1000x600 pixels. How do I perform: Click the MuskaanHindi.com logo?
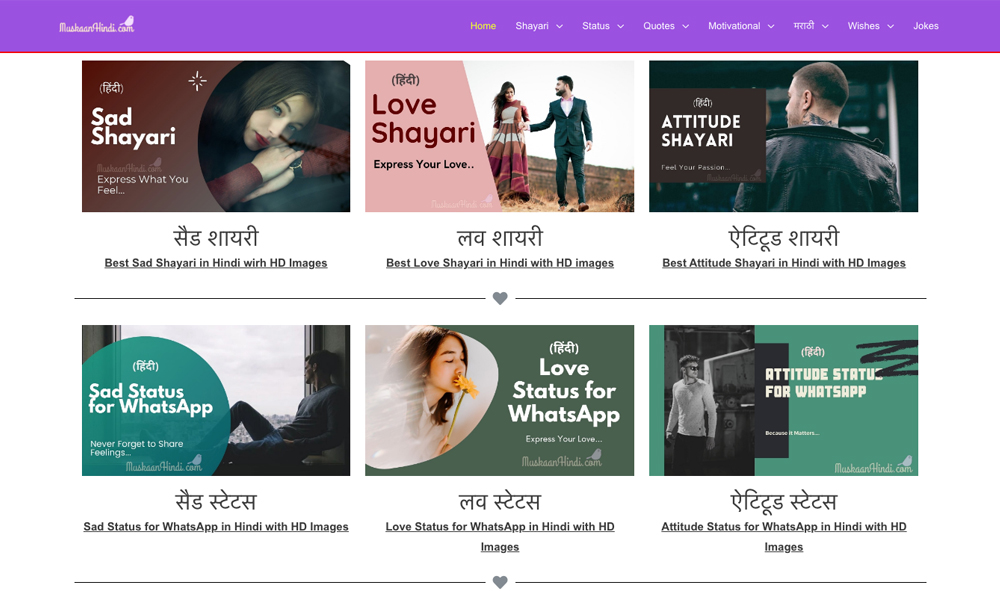(96, 25)
